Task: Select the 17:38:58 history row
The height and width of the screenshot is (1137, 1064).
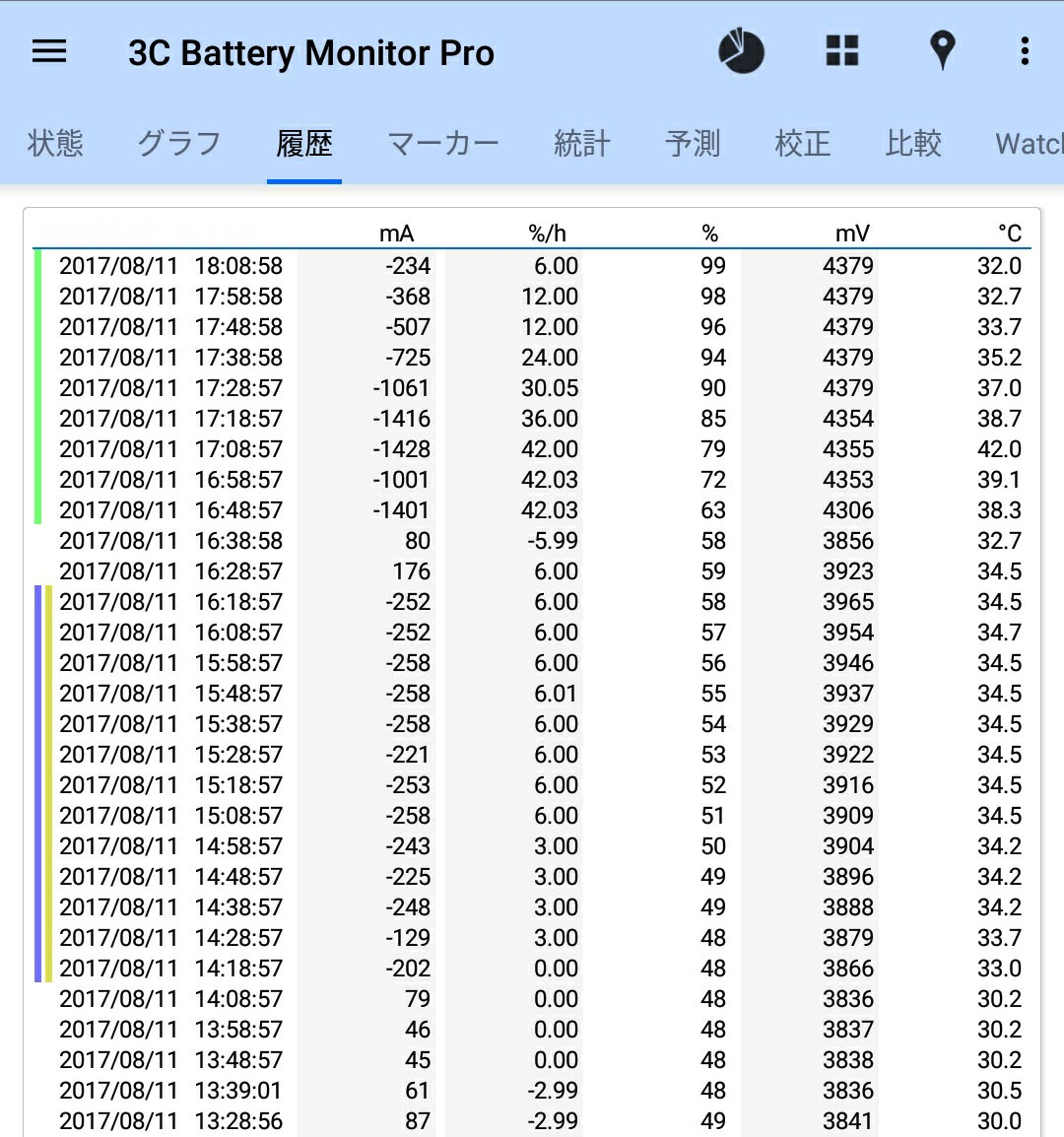Action: pyautogui.click(x=532, y=358)
